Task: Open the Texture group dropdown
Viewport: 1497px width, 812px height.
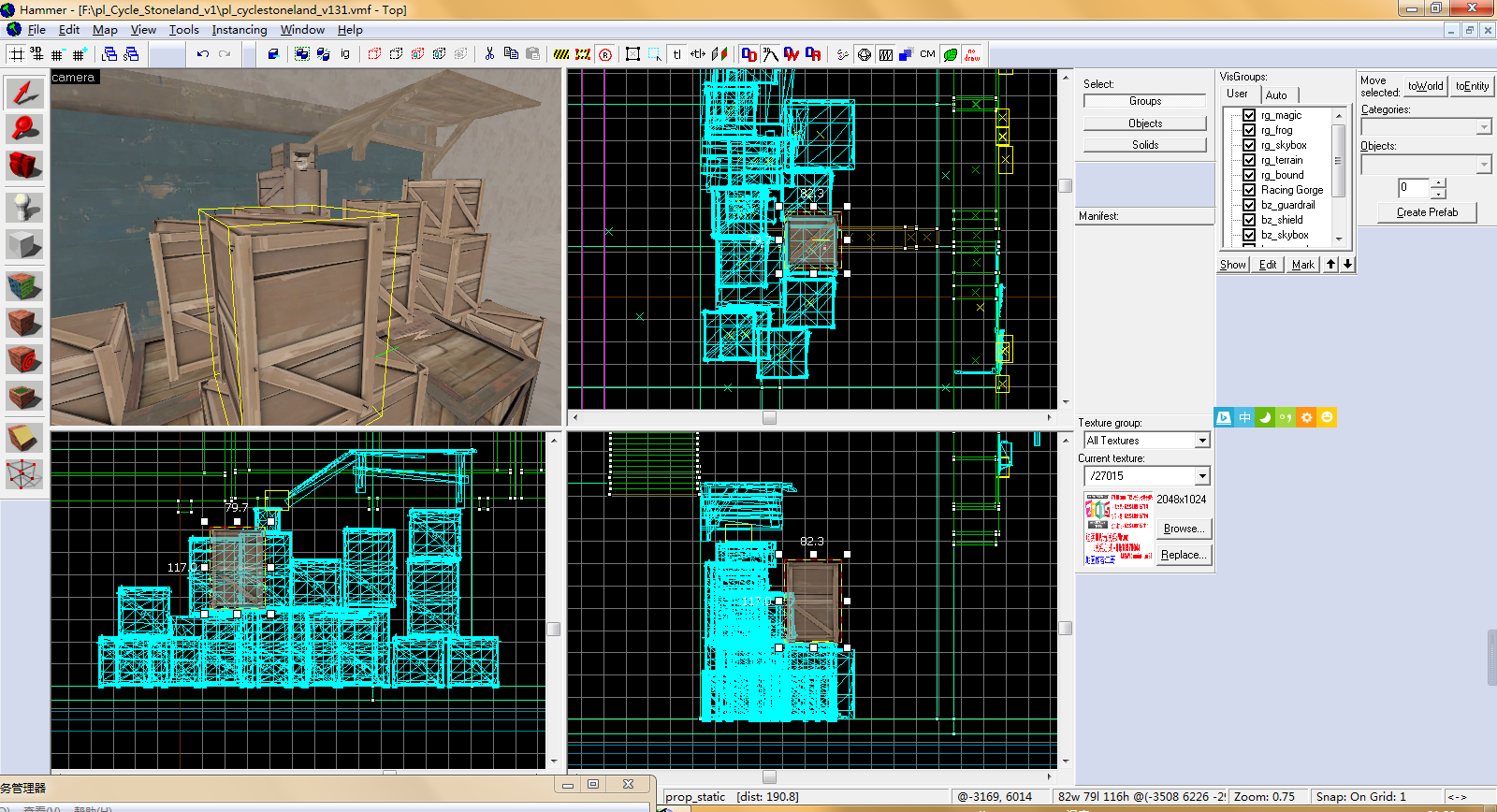Action: [x=1202, y=441]
